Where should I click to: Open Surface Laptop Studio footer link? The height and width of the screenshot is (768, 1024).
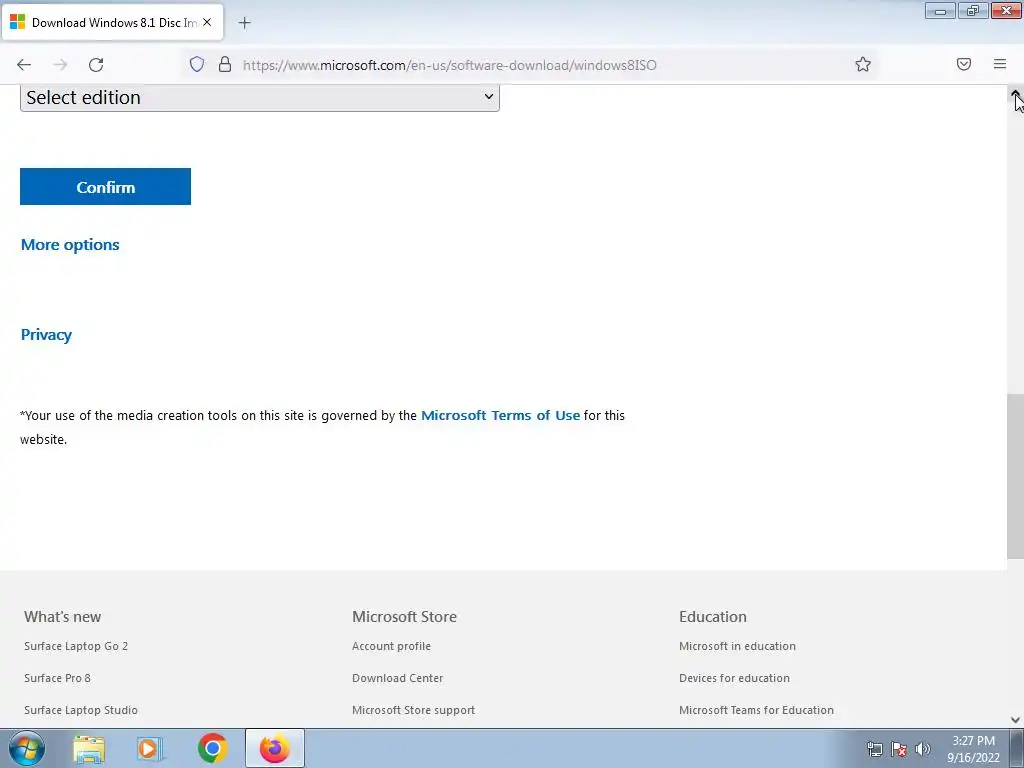tap(81, 710)
